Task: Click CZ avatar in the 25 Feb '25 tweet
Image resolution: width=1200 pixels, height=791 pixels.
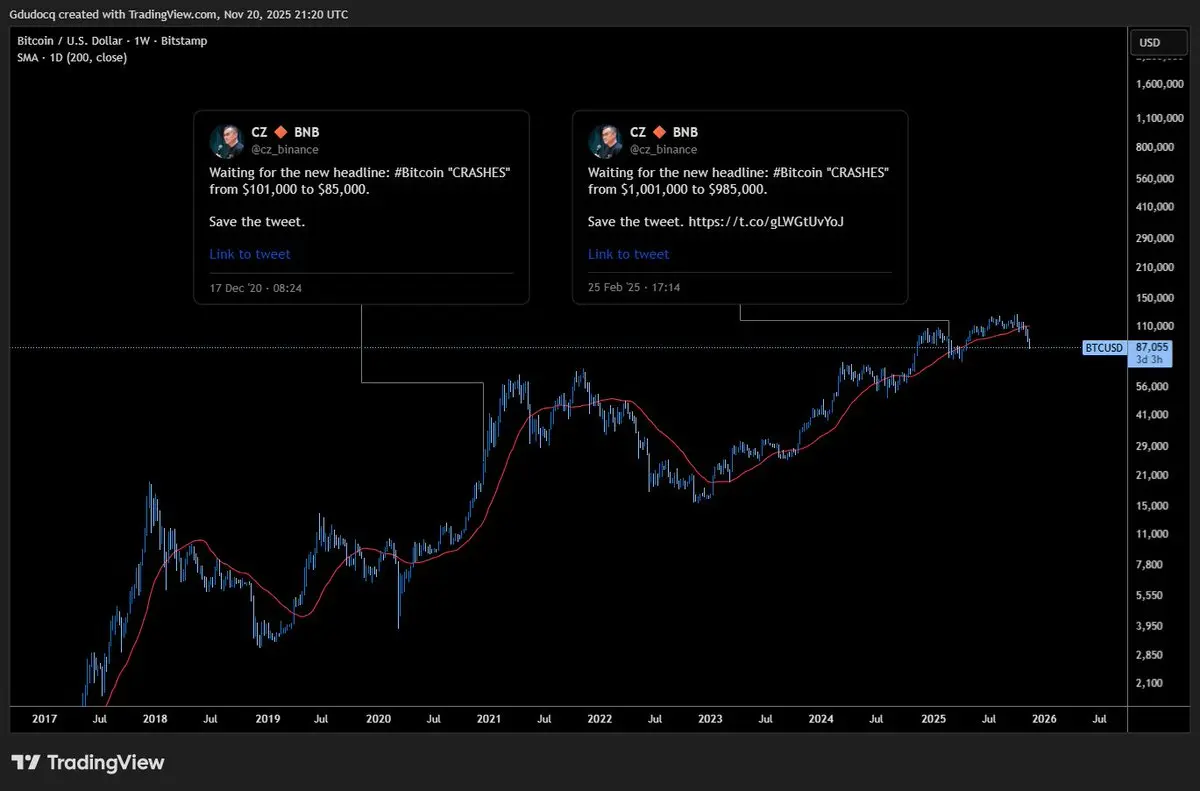Action: coord(605,141)
